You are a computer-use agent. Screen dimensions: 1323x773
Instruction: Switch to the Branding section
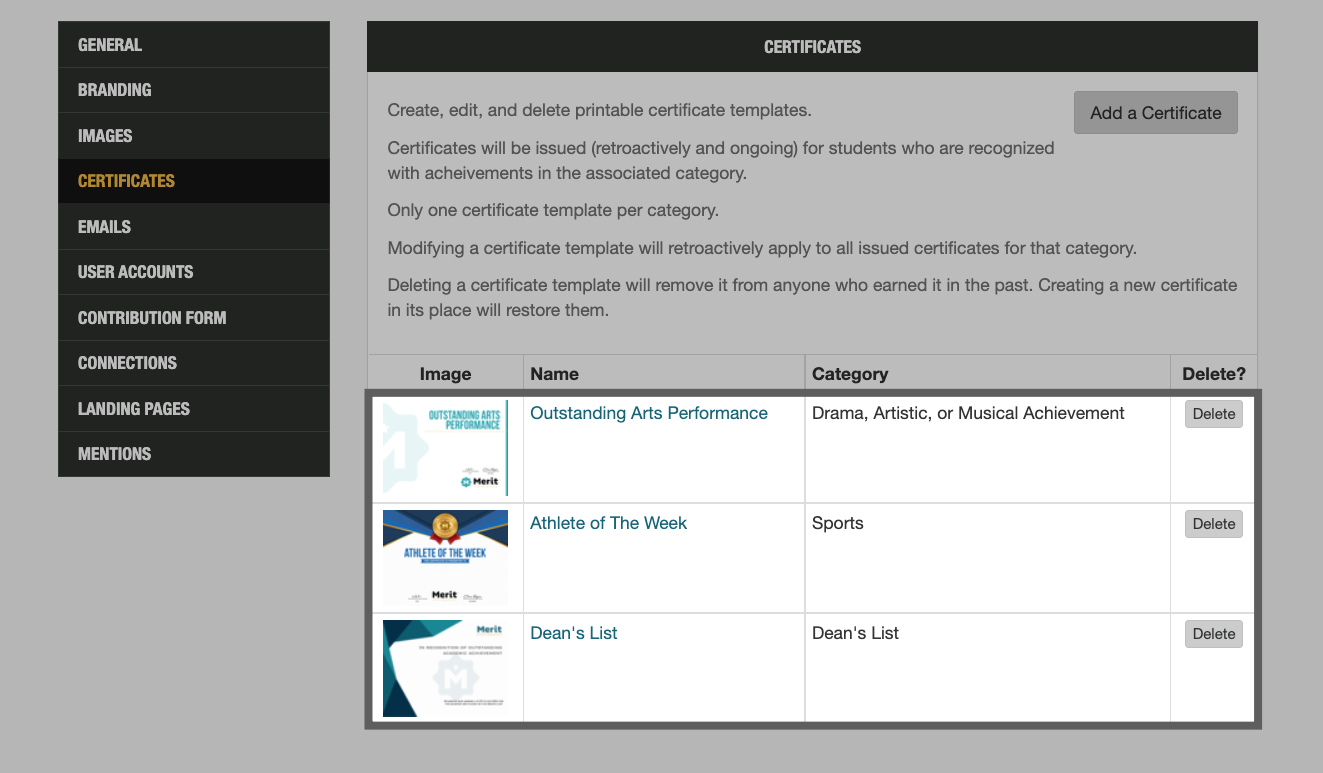[x=114, y=90]
